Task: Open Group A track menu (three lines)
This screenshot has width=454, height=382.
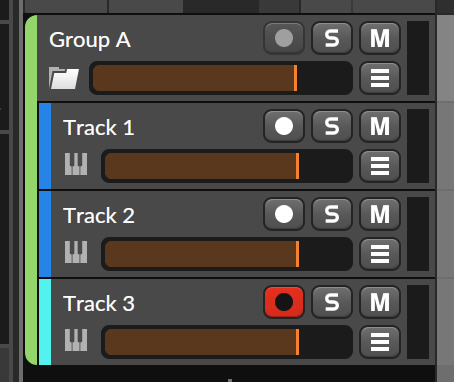Action: click(380, 78)
